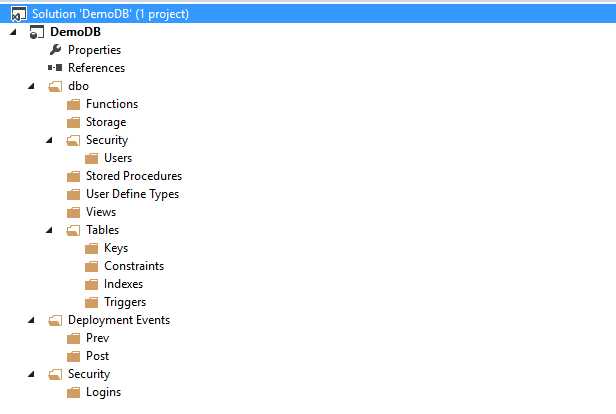The height and width of the screenshot is (414, 616).
Task: Click the DemoDB database project icon
Action: coord(37,32)
